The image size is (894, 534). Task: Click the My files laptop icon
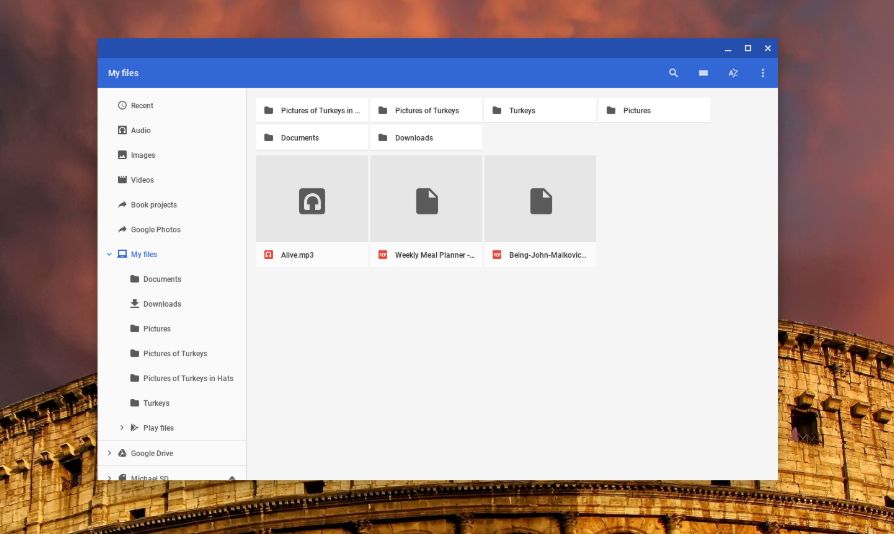point(122,254)
